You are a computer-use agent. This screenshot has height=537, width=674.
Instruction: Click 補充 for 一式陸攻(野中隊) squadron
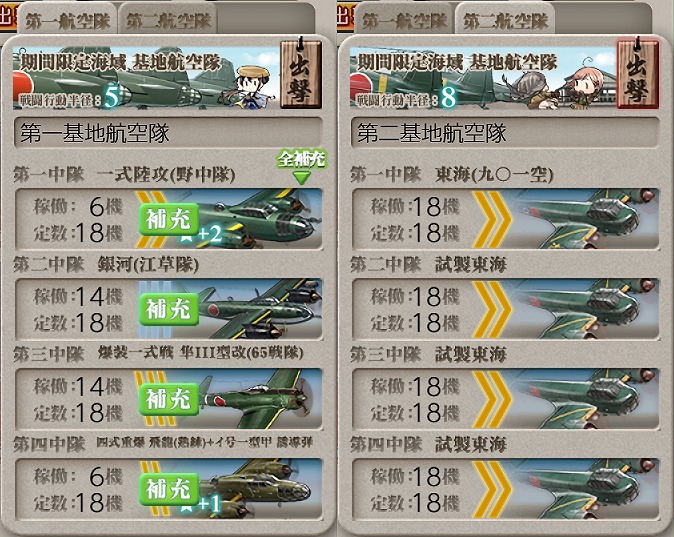tap(168, 220)
